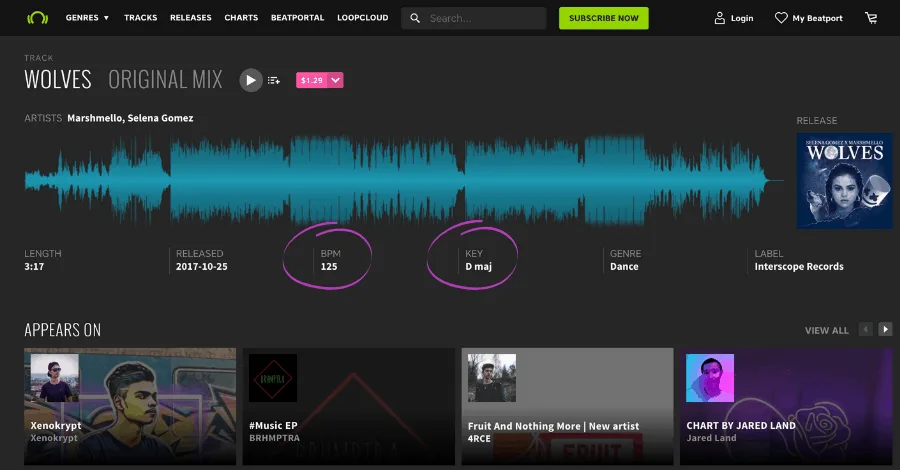
Task: Open the Marshmello artist link
Action: [x=95, y=118]
